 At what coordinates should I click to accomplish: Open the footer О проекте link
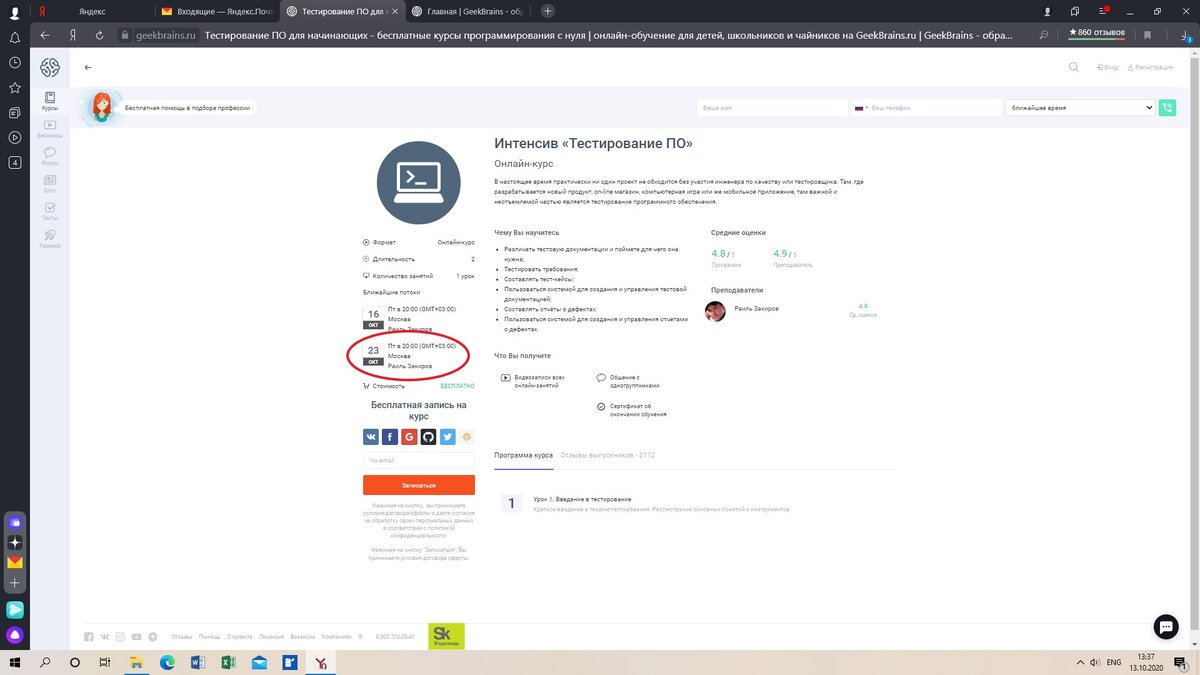click(239, 636)
